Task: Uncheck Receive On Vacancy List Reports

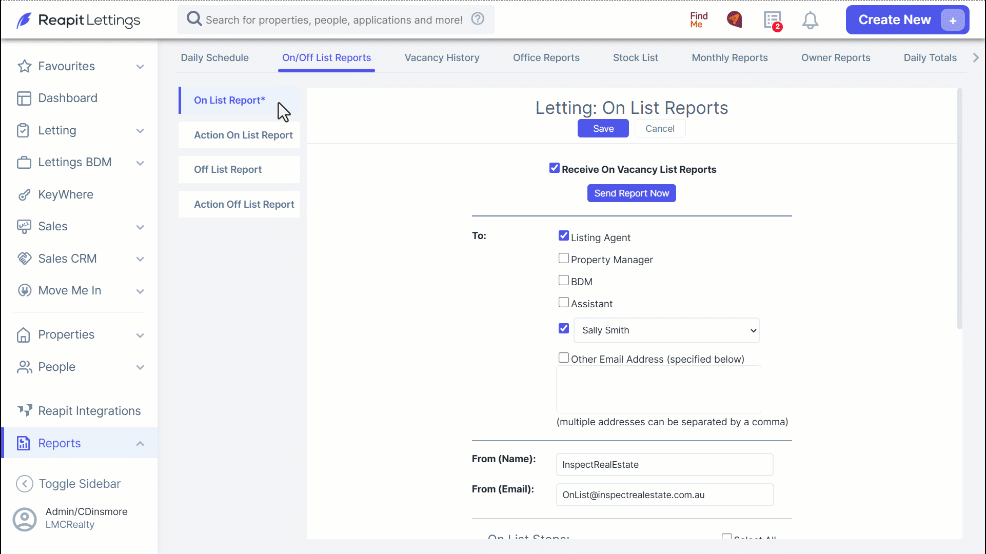Action: (x=554, y=169)
